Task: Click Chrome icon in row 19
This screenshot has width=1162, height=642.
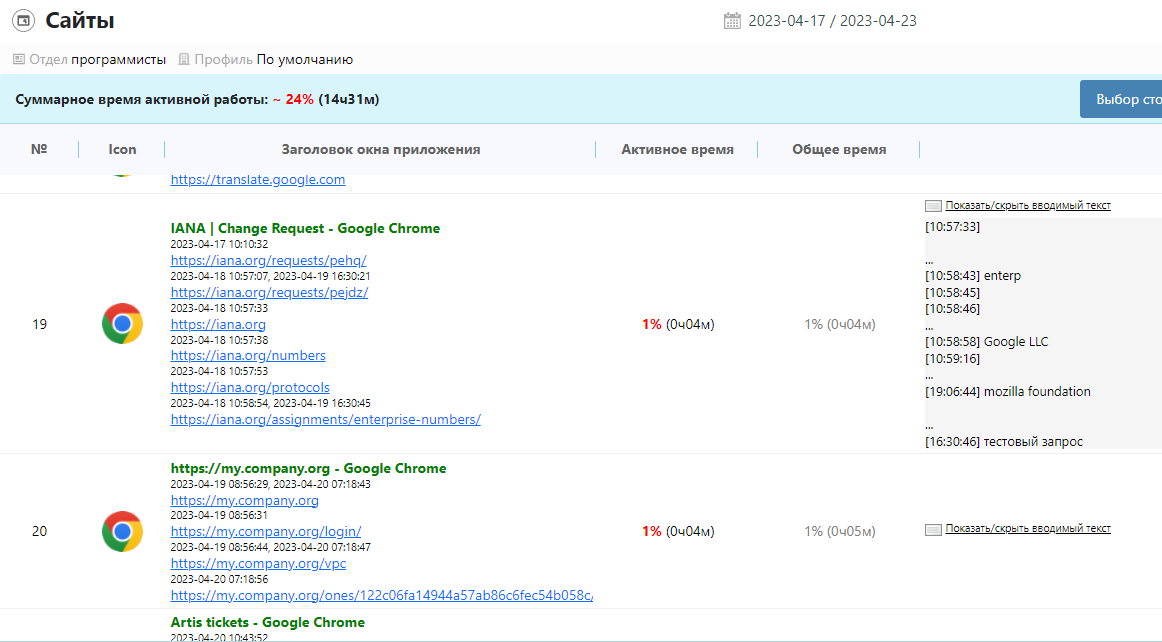Action: point(122,324)
